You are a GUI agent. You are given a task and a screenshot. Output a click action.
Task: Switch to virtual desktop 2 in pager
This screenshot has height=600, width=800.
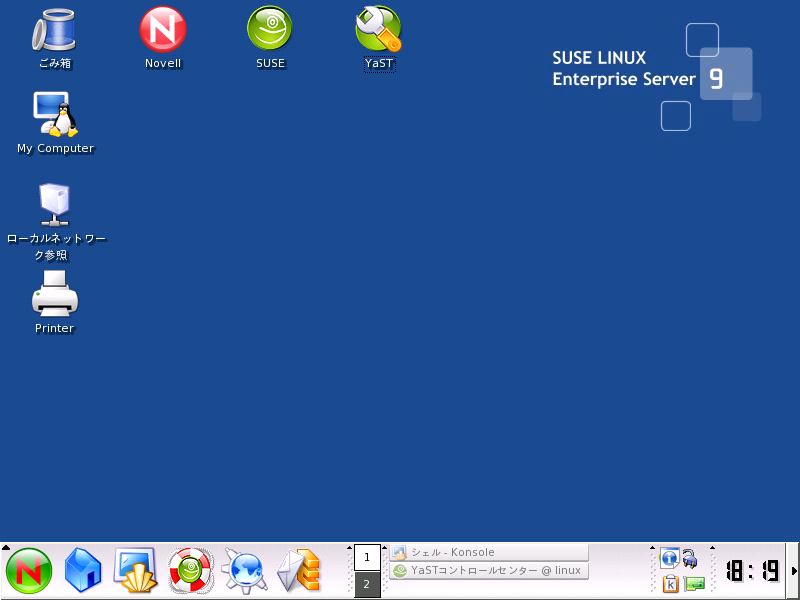pyautogui.click(x=367, y=584)
